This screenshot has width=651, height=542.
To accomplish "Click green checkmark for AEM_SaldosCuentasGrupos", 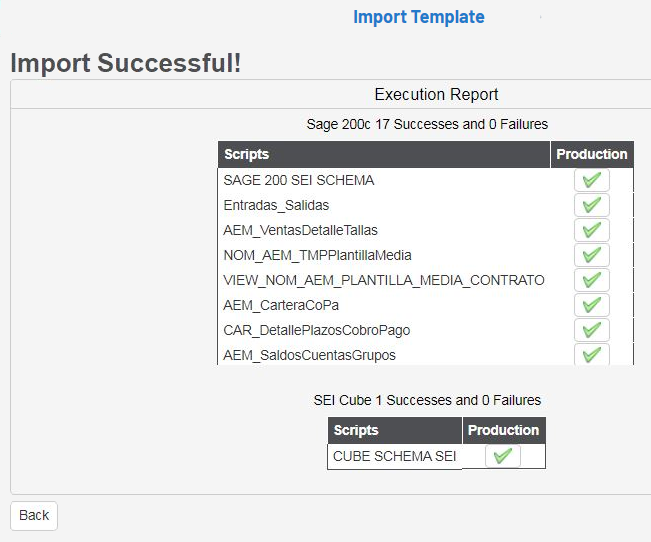I will point(592,354).
